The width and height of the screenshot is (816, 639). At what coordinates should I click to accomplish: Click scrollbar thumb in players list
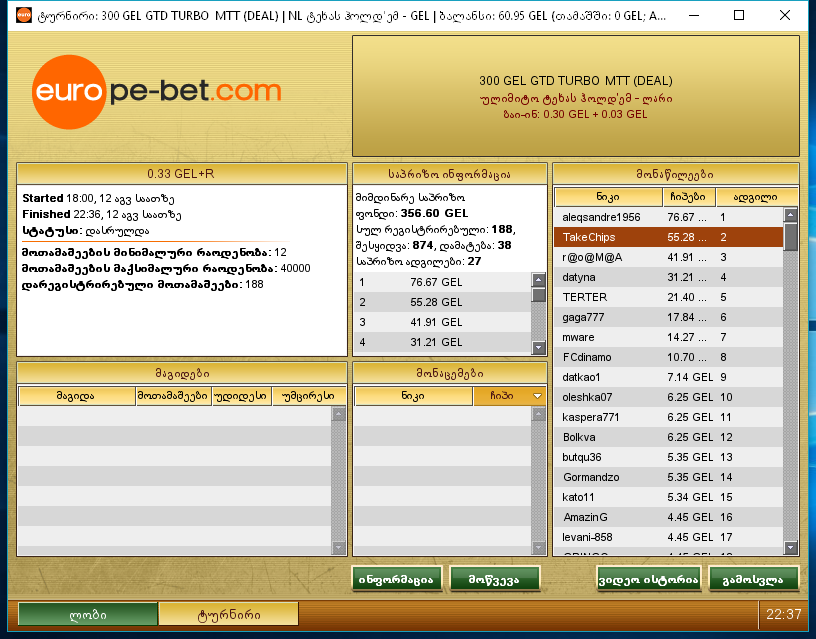coord(790,237)
